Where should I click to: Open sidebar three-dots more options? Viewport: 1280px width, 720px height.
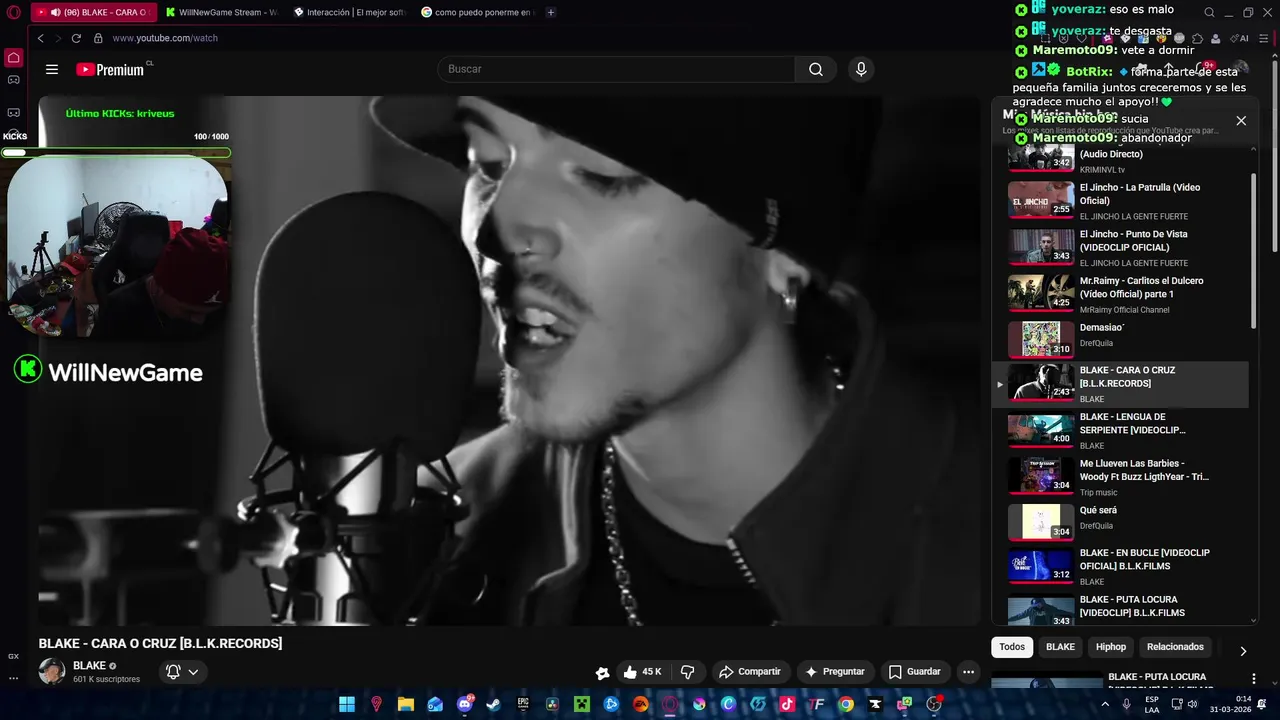(14, 678)
